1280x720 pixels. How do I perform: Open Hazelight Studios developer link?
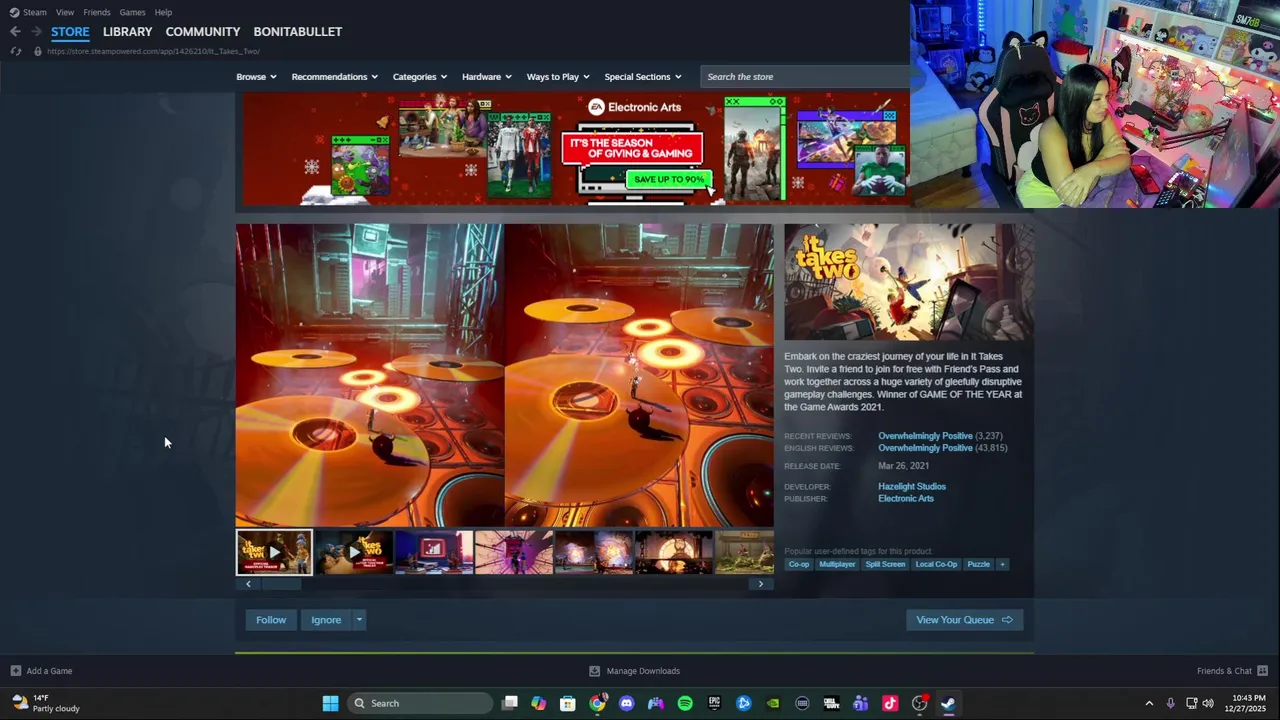(x=912, y=487)
